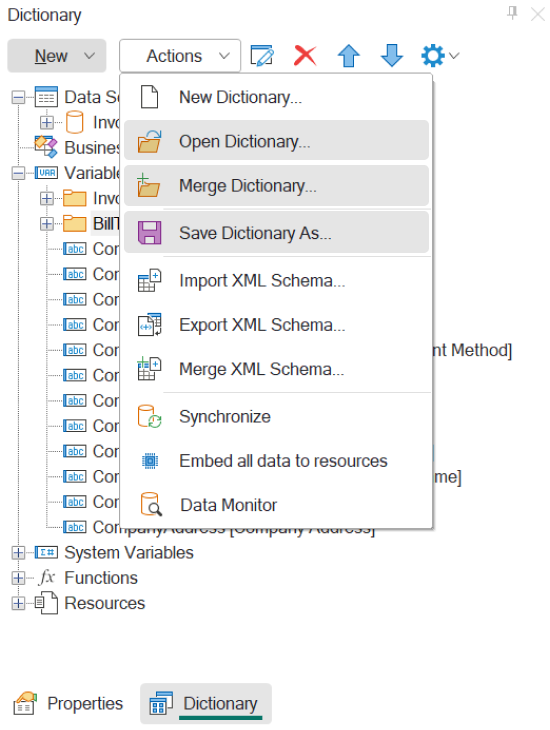The height and width of the screenshot is (730, 550).
Task: Click the blue Move Up arrow
Action: [x=348, y=56]
